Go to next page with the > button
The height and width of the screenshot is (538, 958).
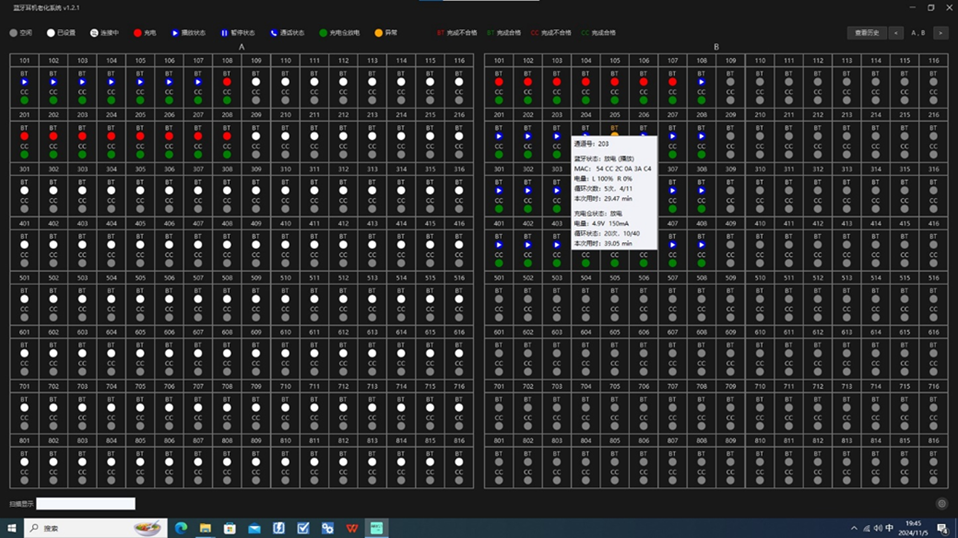(x=940, y=33)
